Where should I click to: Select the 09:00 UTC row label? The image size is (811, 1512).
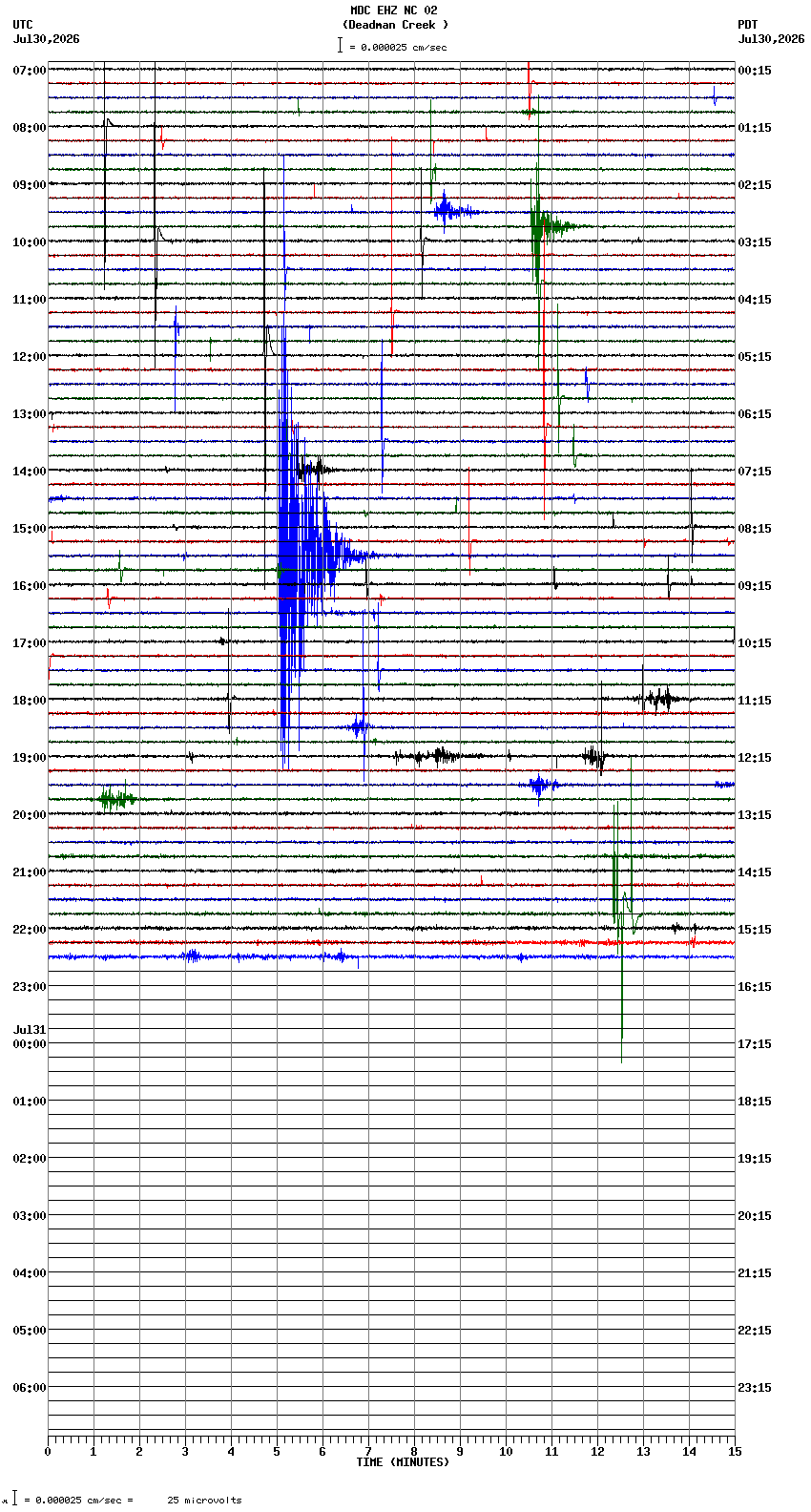coord(30,185)
